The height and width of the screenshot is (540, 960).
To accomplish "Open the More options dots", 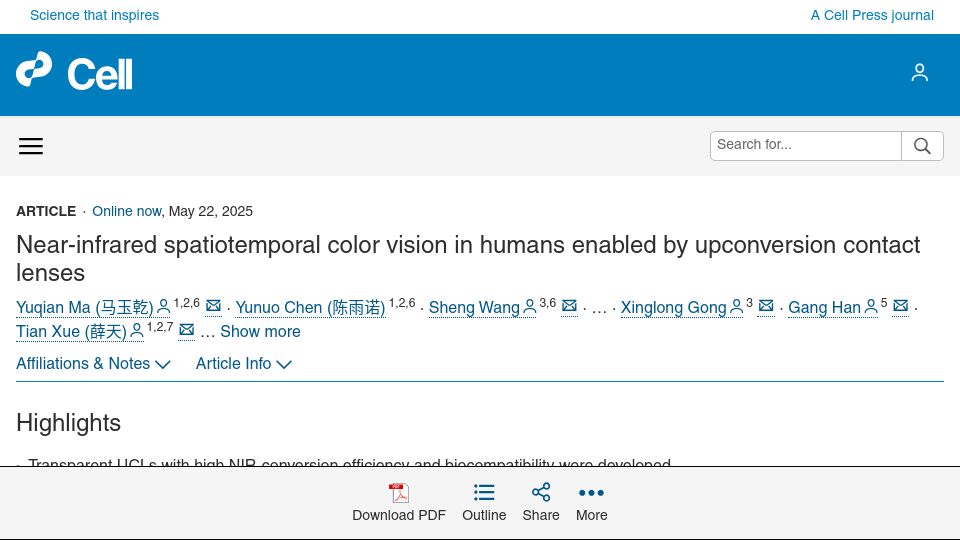I will 591,493.
